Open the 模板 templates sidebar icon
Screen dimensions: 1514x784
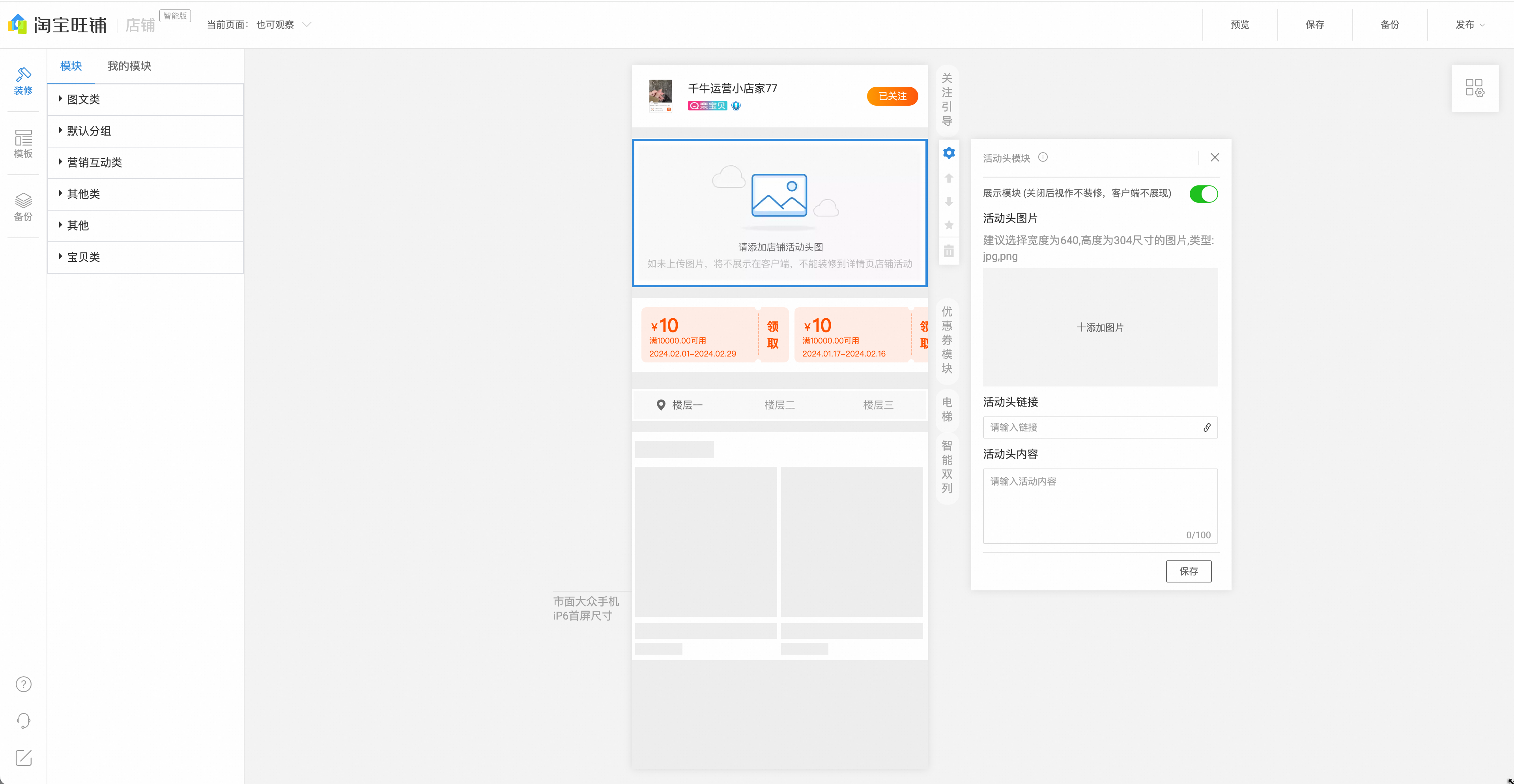[23, 144]
